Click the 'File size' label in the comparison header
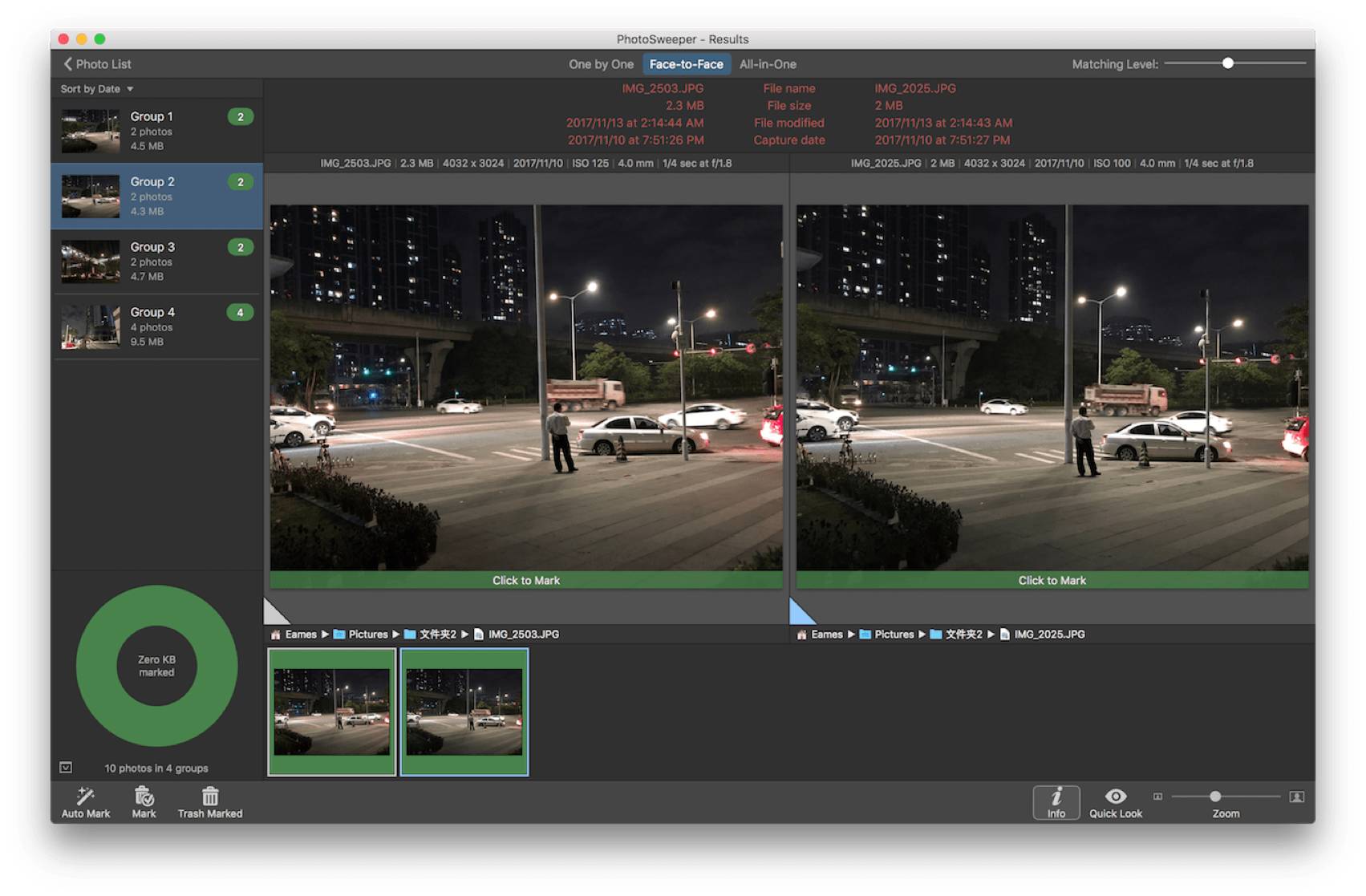The width and height of the screenshot is (1366, 896). tap(789, 106)
